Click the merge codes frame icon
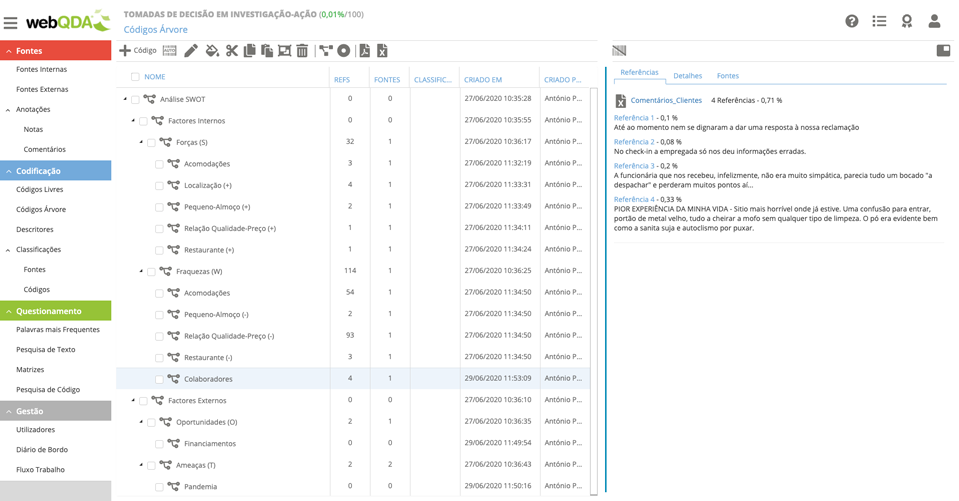The width and height of the screenshot is (959, 501). [x=284, y=51]
